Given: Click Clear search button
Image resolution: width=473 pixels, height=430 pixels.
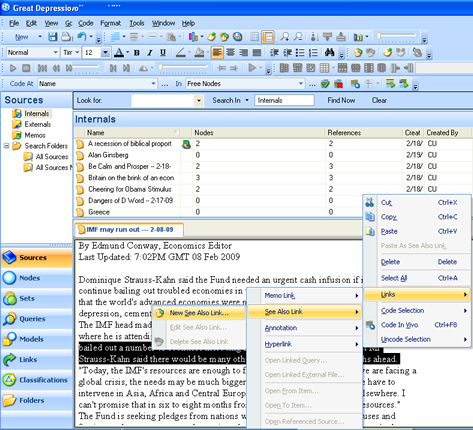Looking at the screenshot, I should pos(379,100).
